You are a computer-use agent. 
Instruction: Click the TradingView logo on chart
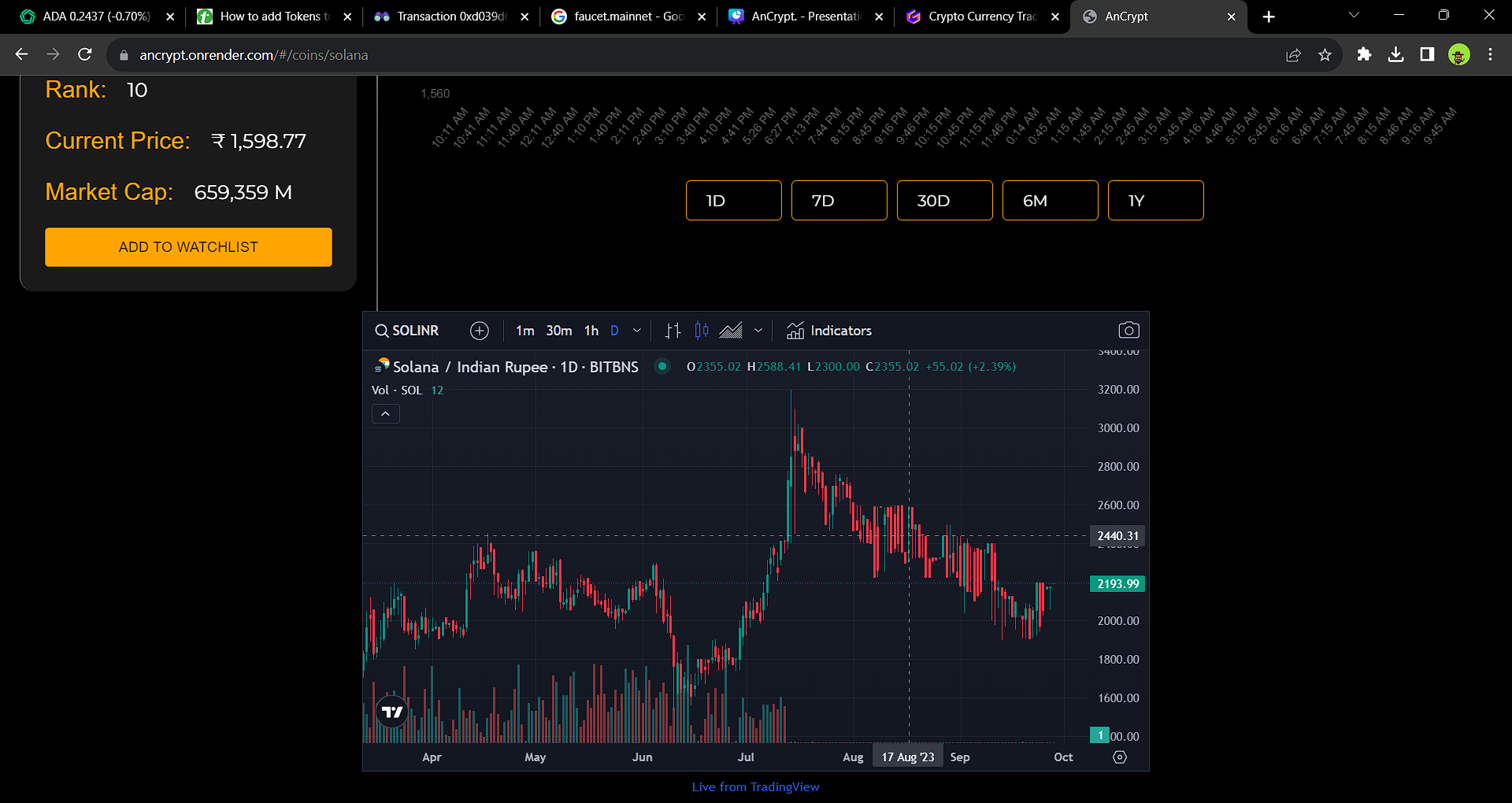point(392,712)
